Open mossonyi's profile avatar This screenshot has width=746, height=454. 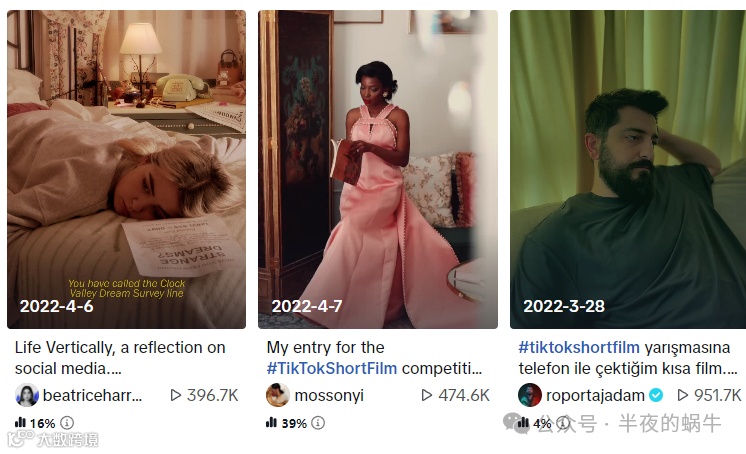(x=278, y=395)
